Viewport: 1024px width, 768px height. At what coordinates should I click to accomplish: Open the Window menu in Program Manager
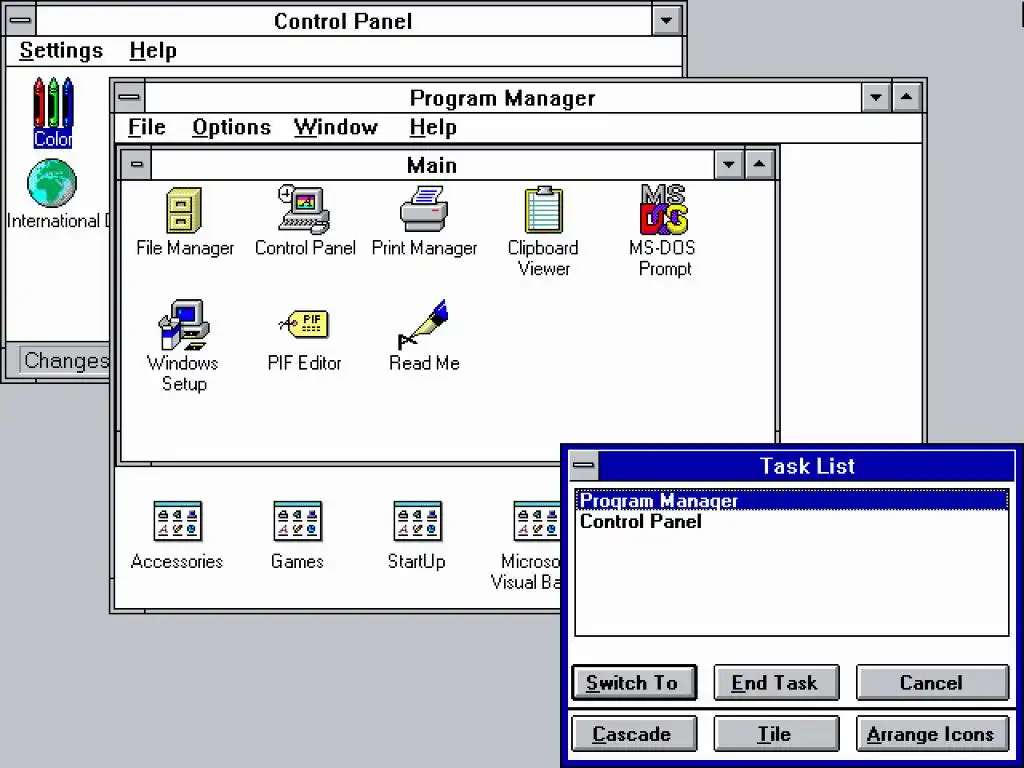336,127
